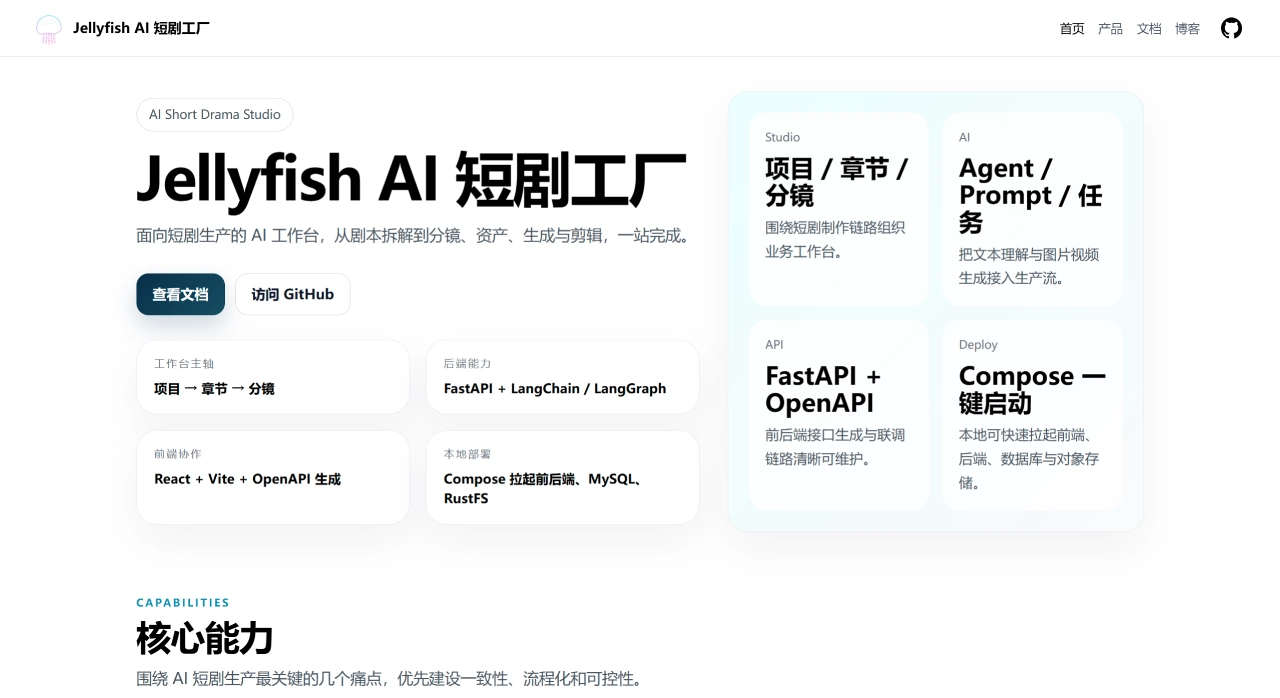Click the Studio 项目 / 章节 / 分镜 card
The width and height of the screenshot is (1280, 698).
839,209
